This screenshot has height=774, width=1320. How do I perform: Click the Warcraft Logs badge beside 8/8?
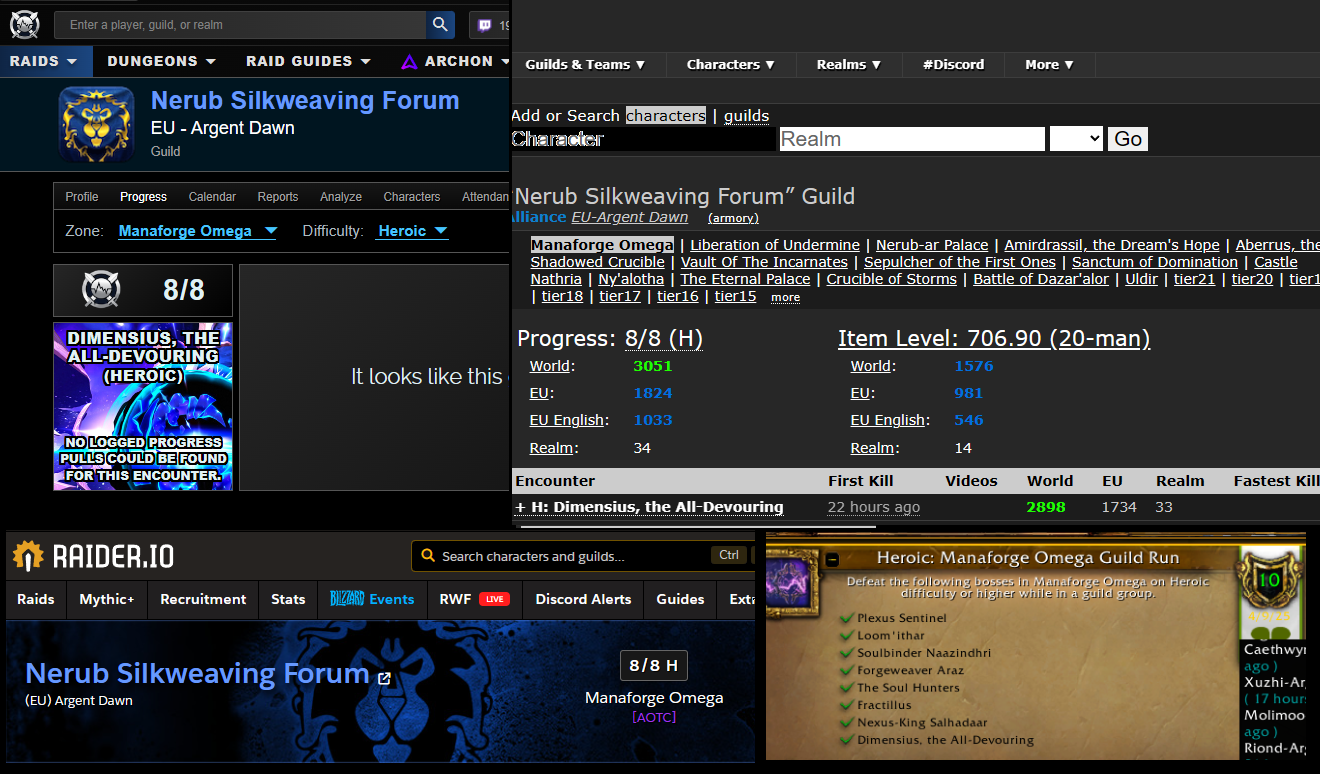coord(101,290)
